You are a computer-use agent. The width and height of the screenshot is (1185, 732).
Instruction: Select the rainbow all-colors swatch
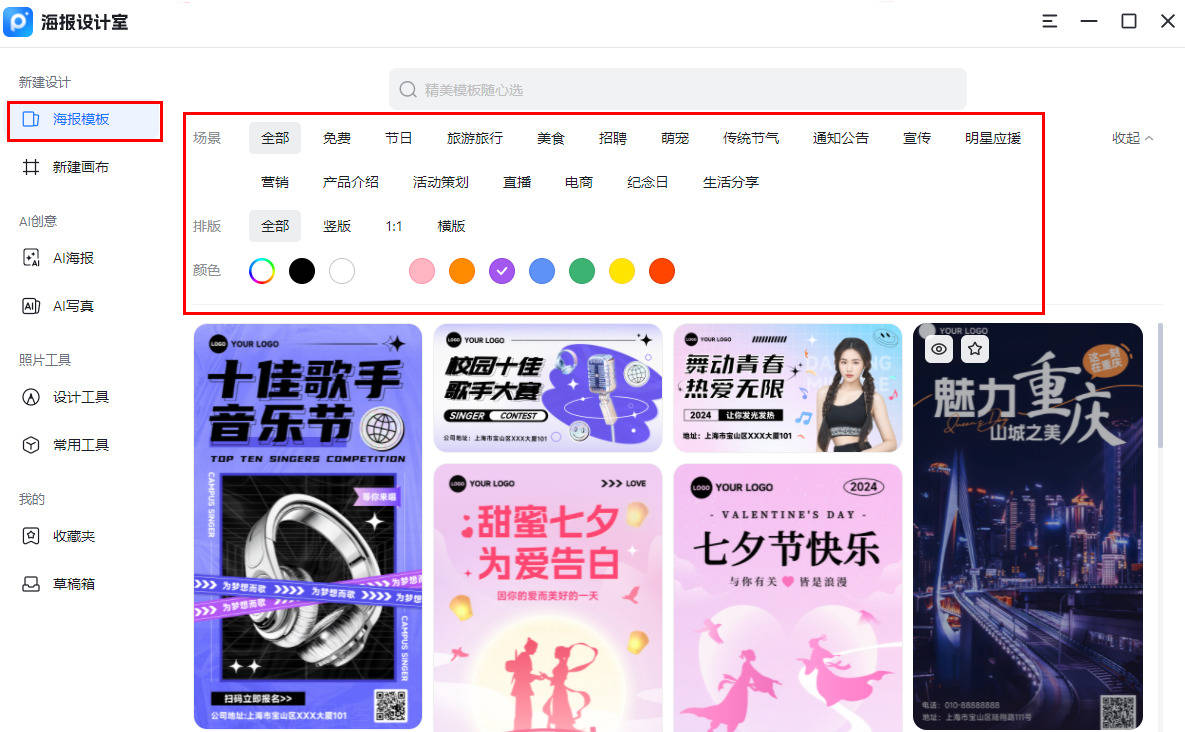click(x=261, y=270)
